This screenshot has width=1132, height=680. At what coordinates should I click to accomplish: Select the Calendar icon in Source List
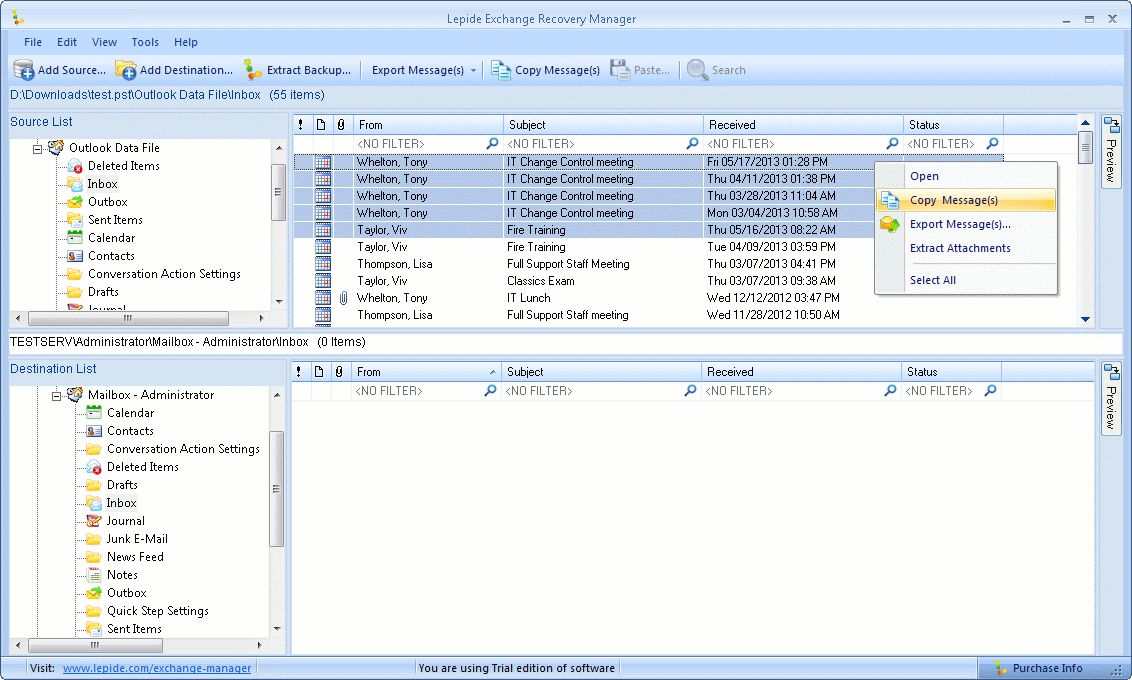pyautogui.click(x=74, y=237)
